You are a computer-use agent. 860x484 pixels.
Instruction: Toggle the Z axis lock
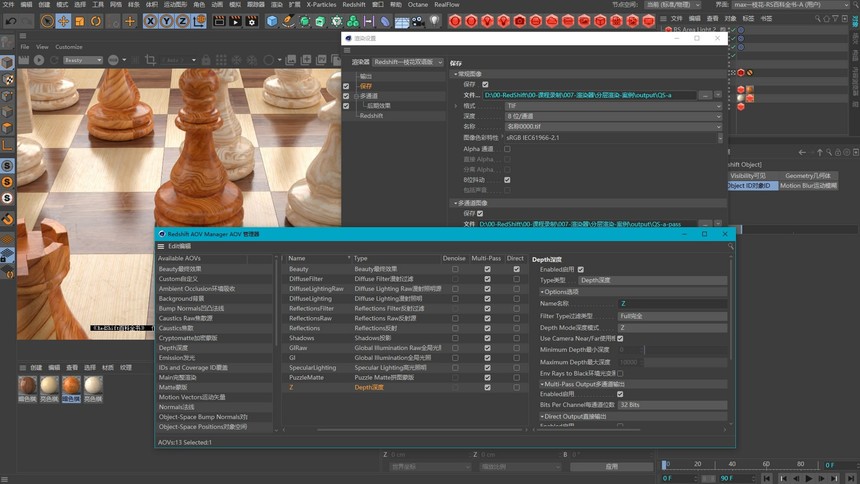pyautogui.click(x=183, y=21)
